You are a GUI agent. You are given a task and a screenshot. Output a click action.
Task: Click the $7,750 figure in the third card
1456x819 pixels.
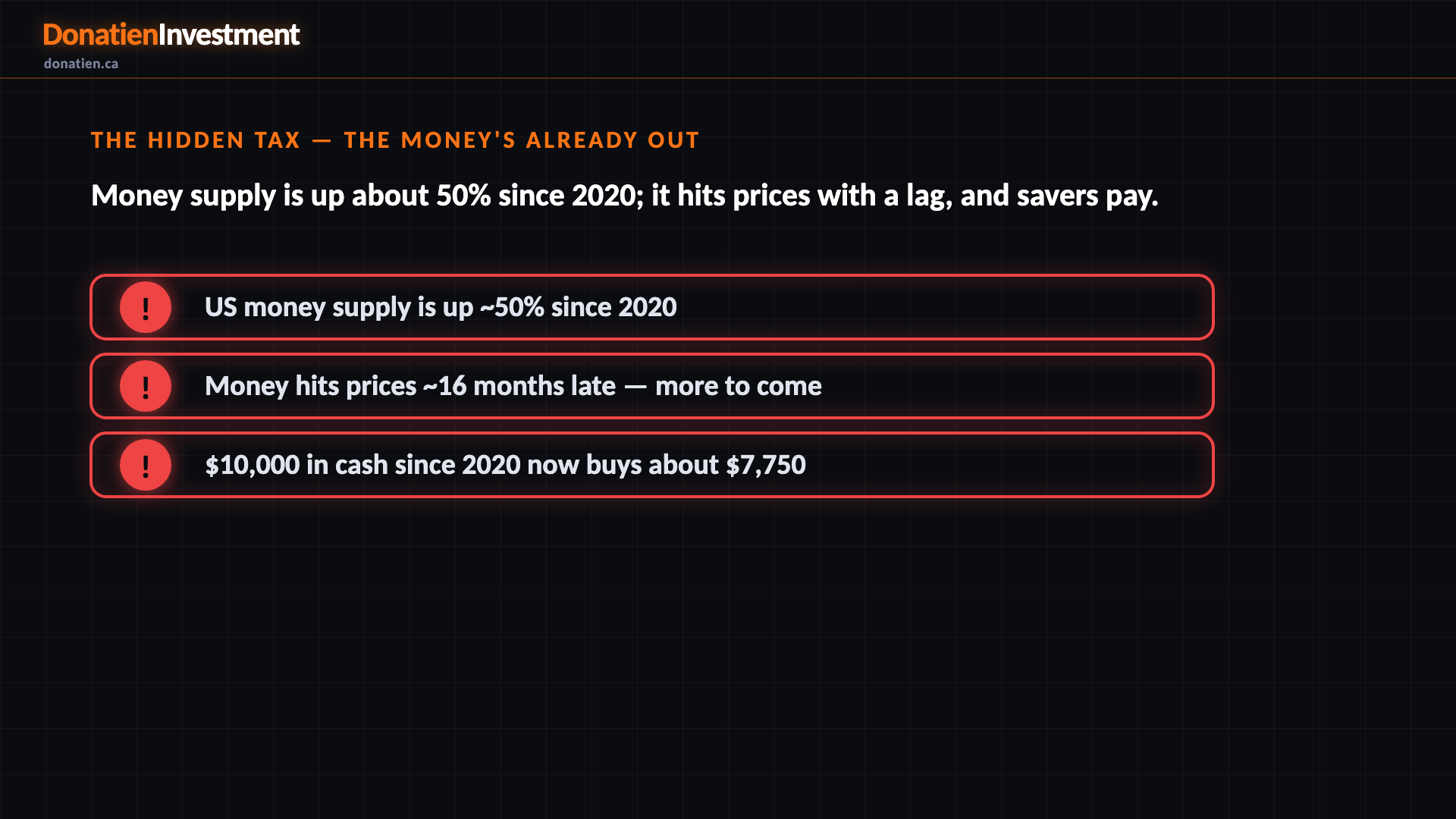point(766,465)
